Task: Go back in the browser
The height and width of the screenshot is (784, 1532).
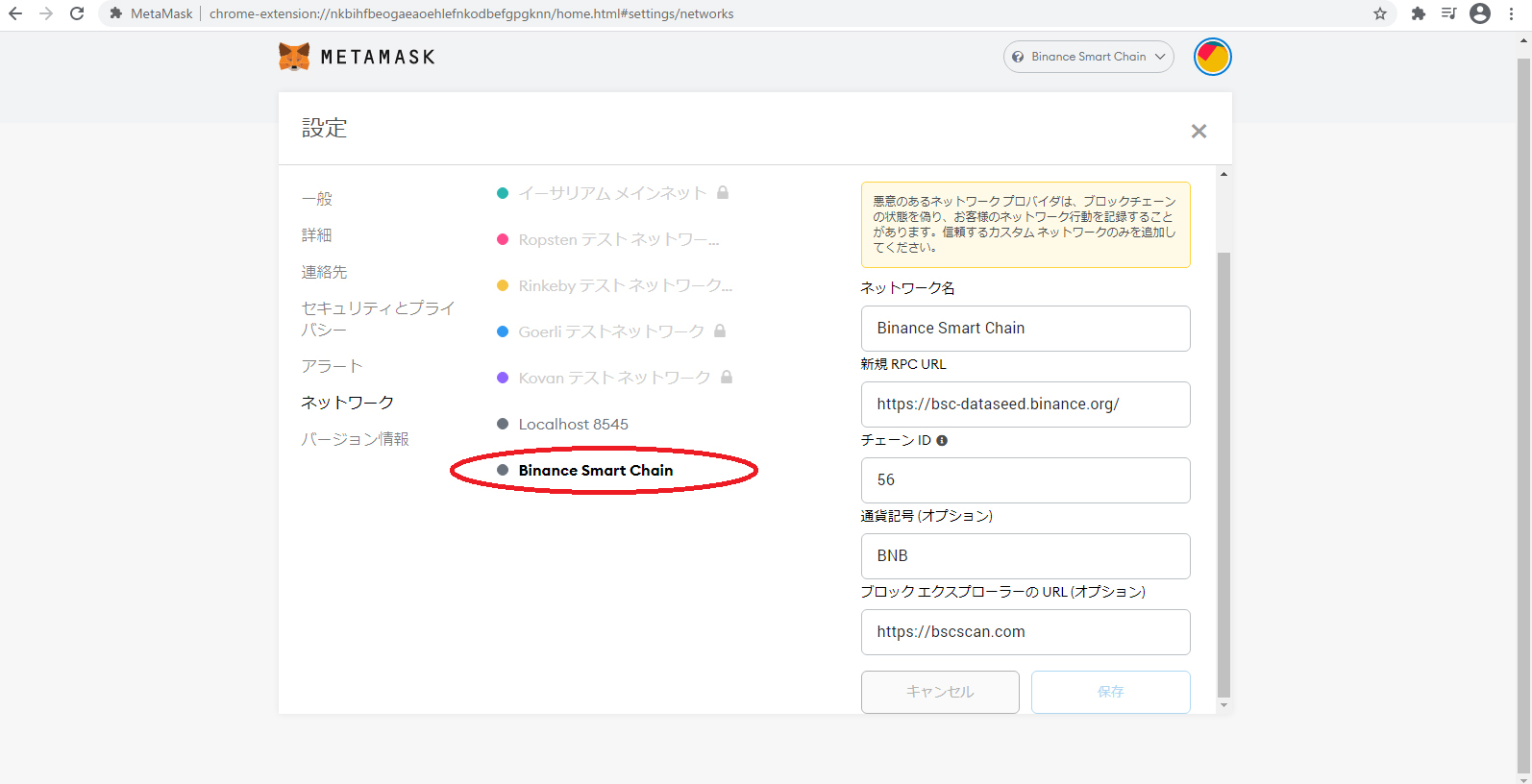Action: [x=15, y=13]
